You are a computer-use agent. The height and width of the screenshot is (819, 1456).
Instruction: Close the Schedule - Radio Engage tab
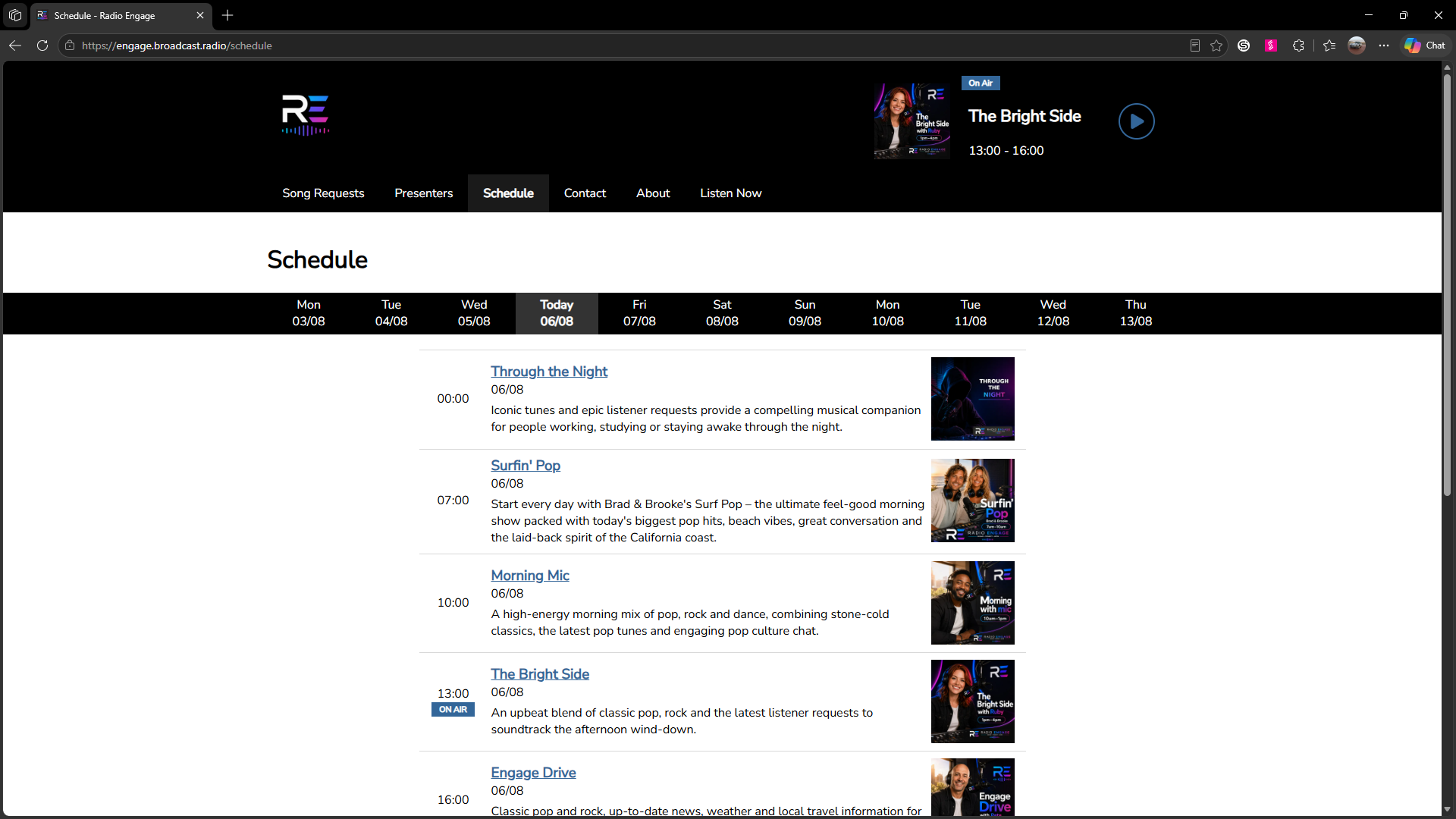[x=200, y=15]
